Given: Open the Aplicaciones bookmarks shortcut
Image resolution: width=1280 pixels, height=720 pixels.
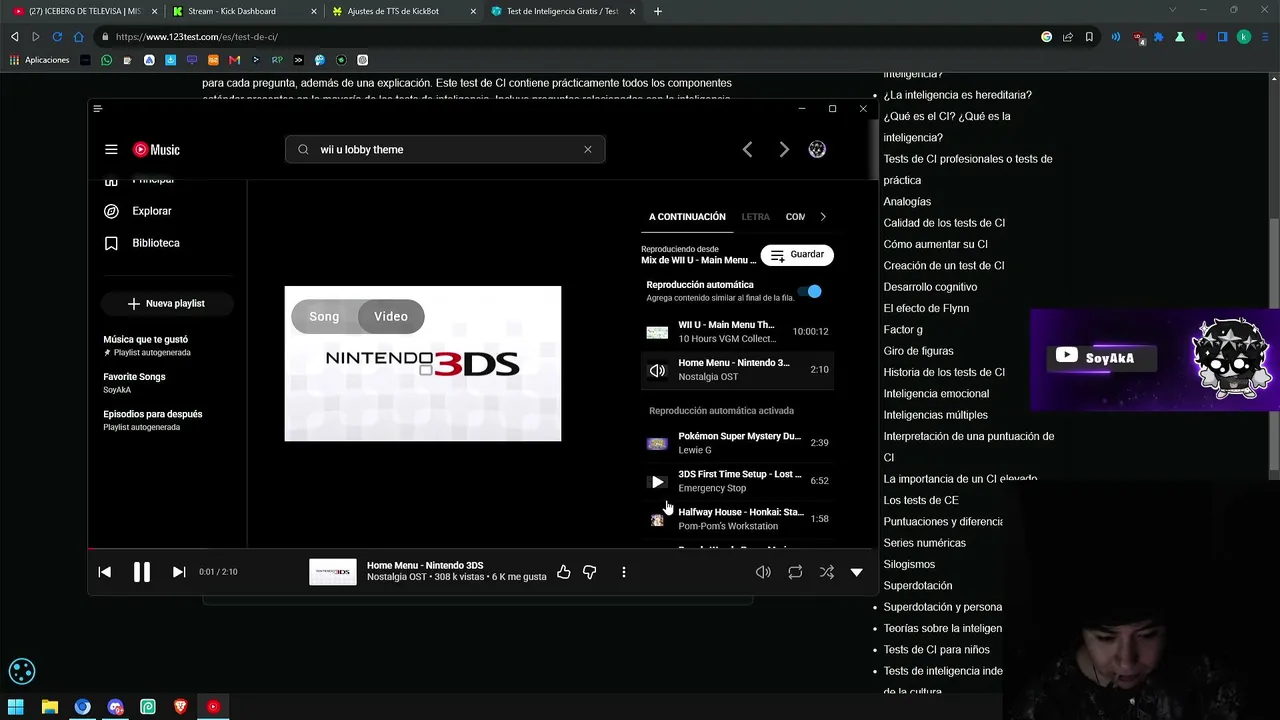Looking at the screenshot, I should click(40, 60).
